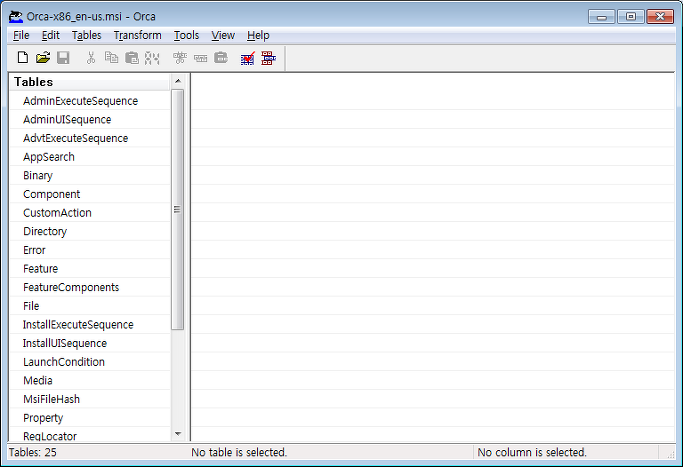Screen dimensions: 683x467
Task: Select the AdvtExecuteSequence table
Action: (x=90, y=139)
